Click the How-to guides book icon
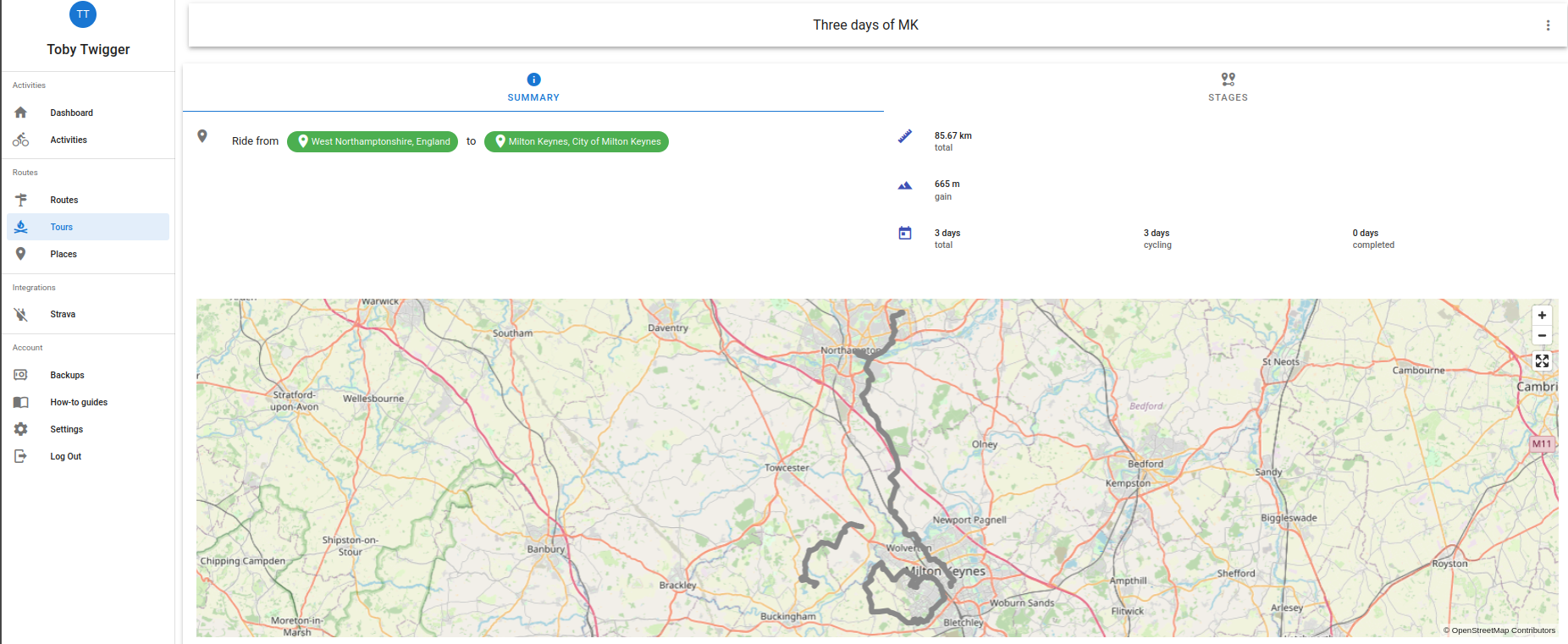Screen dimensions: 1568x644 pyautogui.click(x=21, y=402)
